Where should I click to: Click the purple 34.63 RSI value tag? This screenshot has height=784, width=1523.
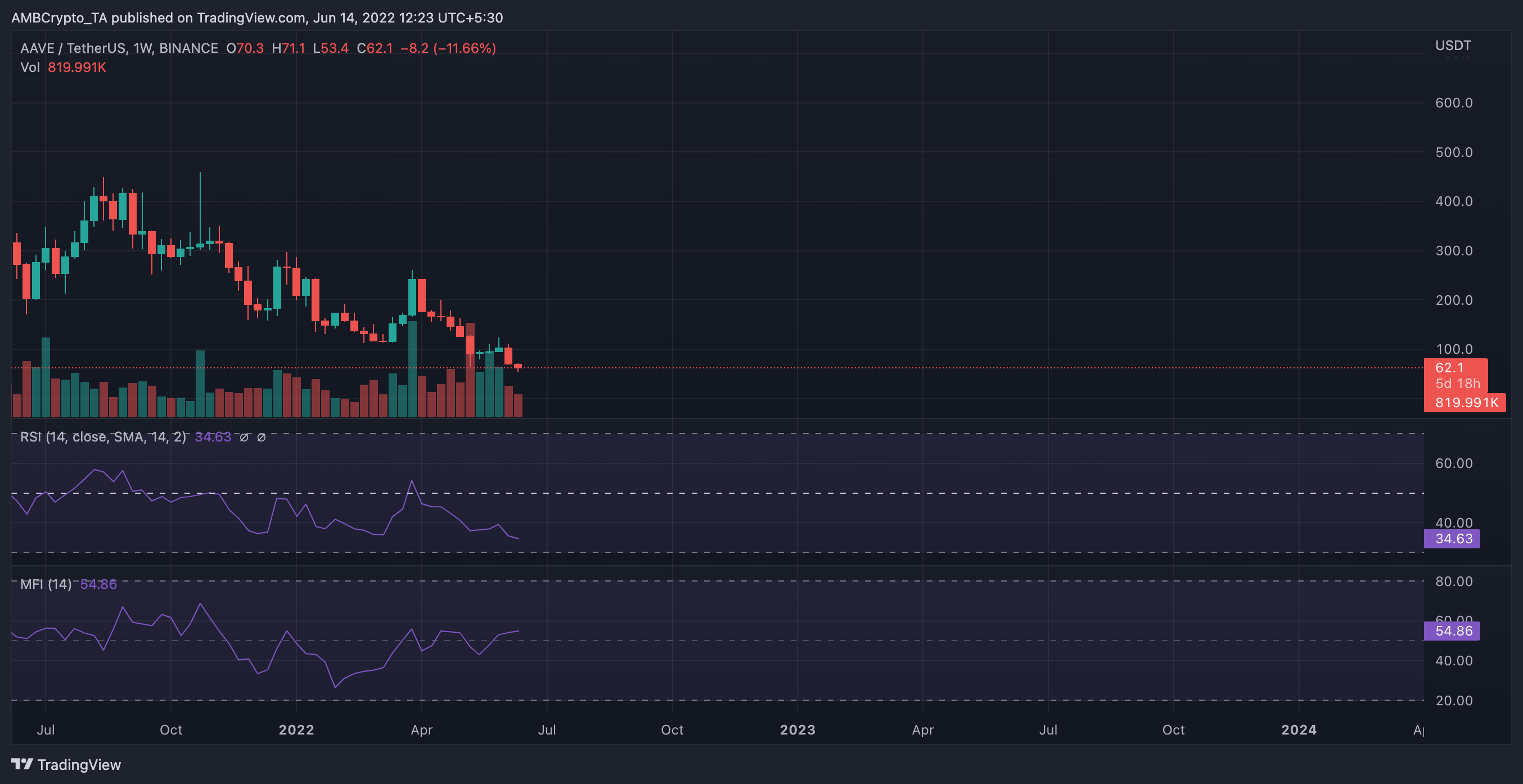click(1452, 539)
